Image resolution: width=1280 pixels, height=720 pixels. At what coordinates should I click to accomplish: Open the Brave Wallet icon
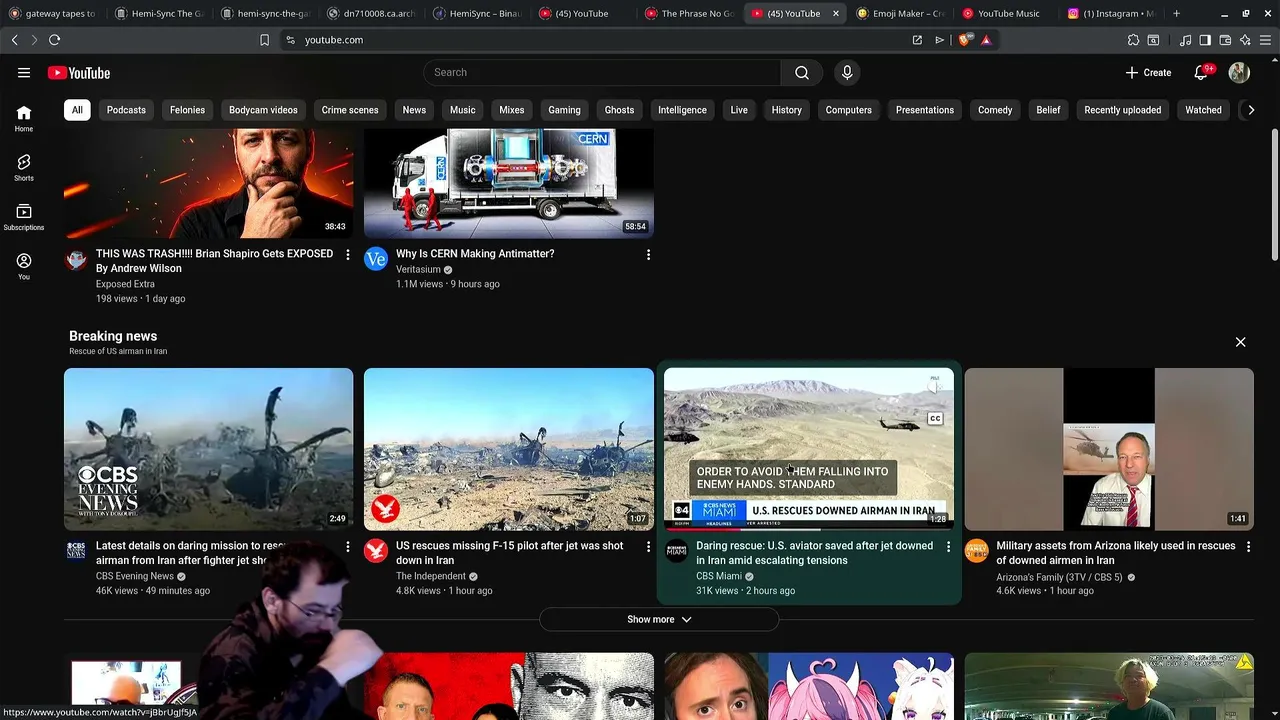point(1225,40)
